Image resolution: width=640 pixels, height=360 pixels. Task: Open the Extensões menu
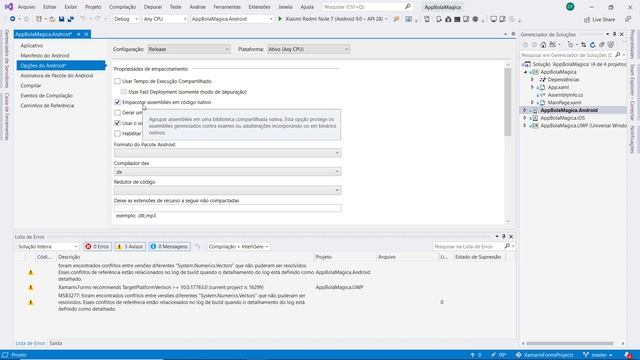259,7
